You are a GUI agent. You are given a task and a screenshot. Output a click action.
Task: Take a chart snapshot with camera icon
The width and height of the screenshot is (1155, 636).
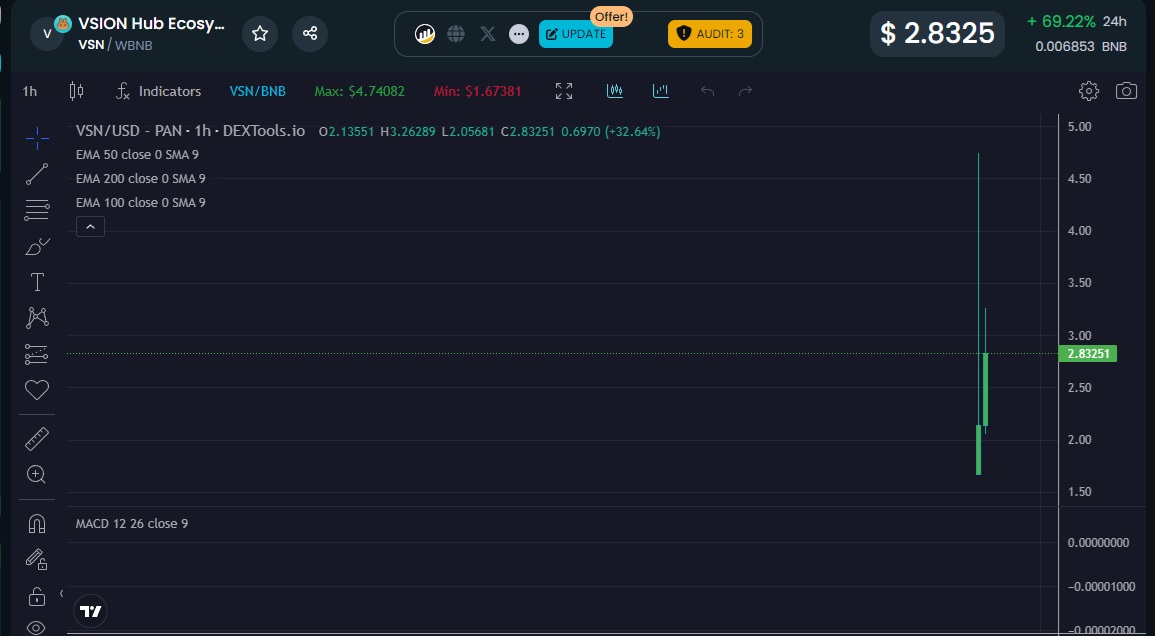pyautogui.click(x=1126, y=90)
